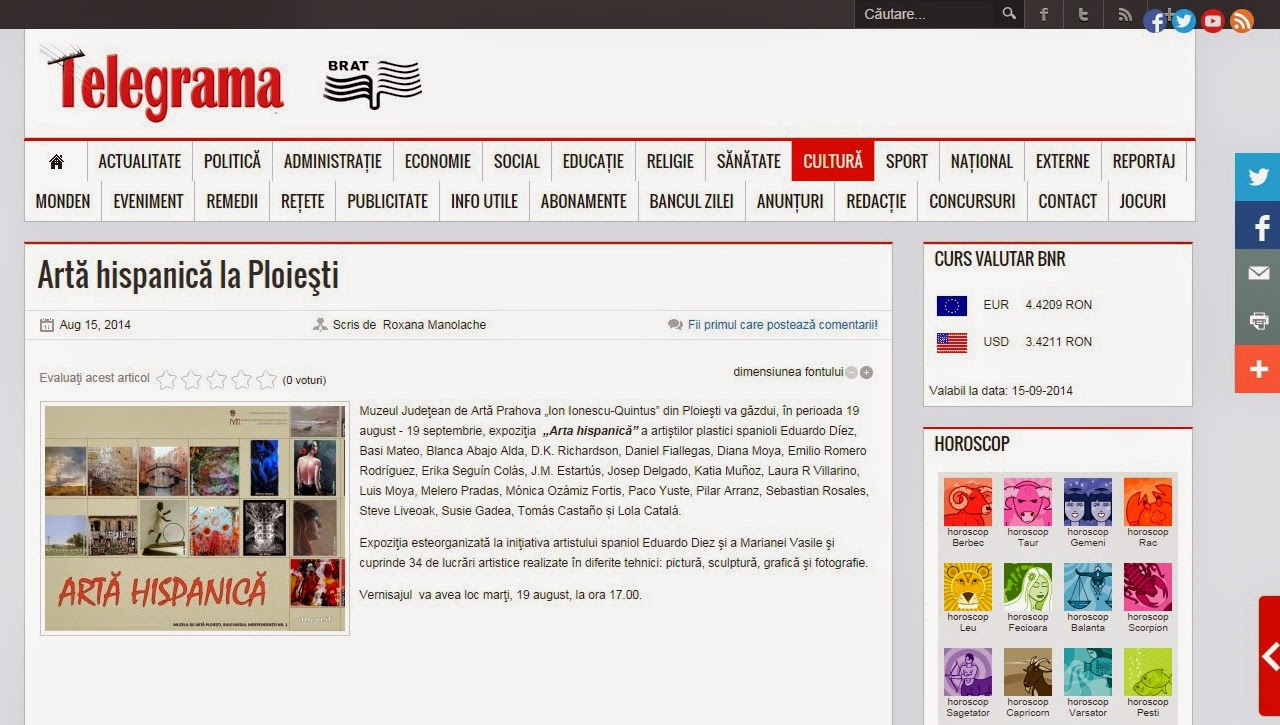Open the BANCUL ZILEI page
Viewport: 1280px width, 725px height.
click(x=692, y=201)
